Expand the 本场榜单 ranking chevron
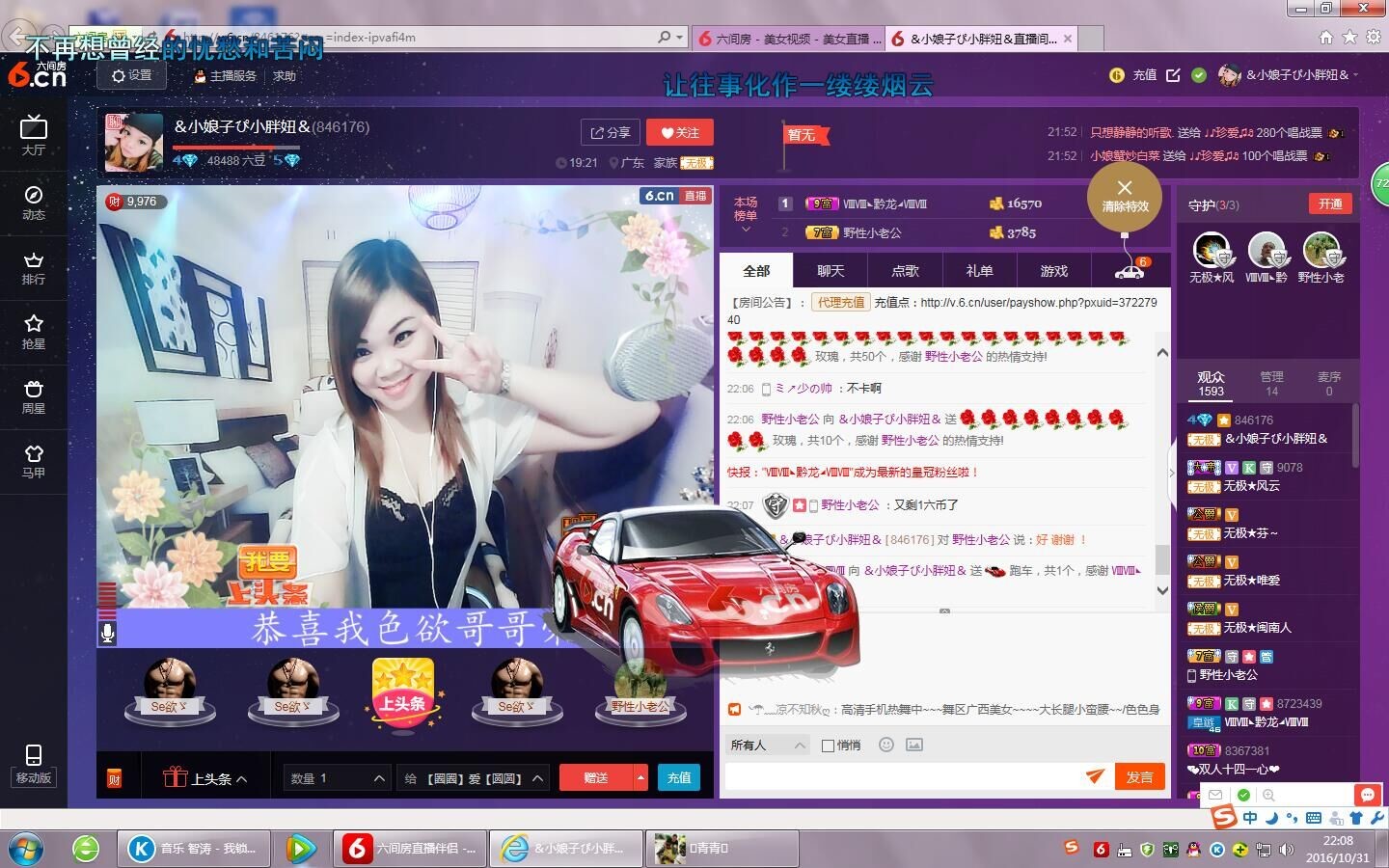The height and width of the screenshot is (868, 1389). click(x=746, y=230)
